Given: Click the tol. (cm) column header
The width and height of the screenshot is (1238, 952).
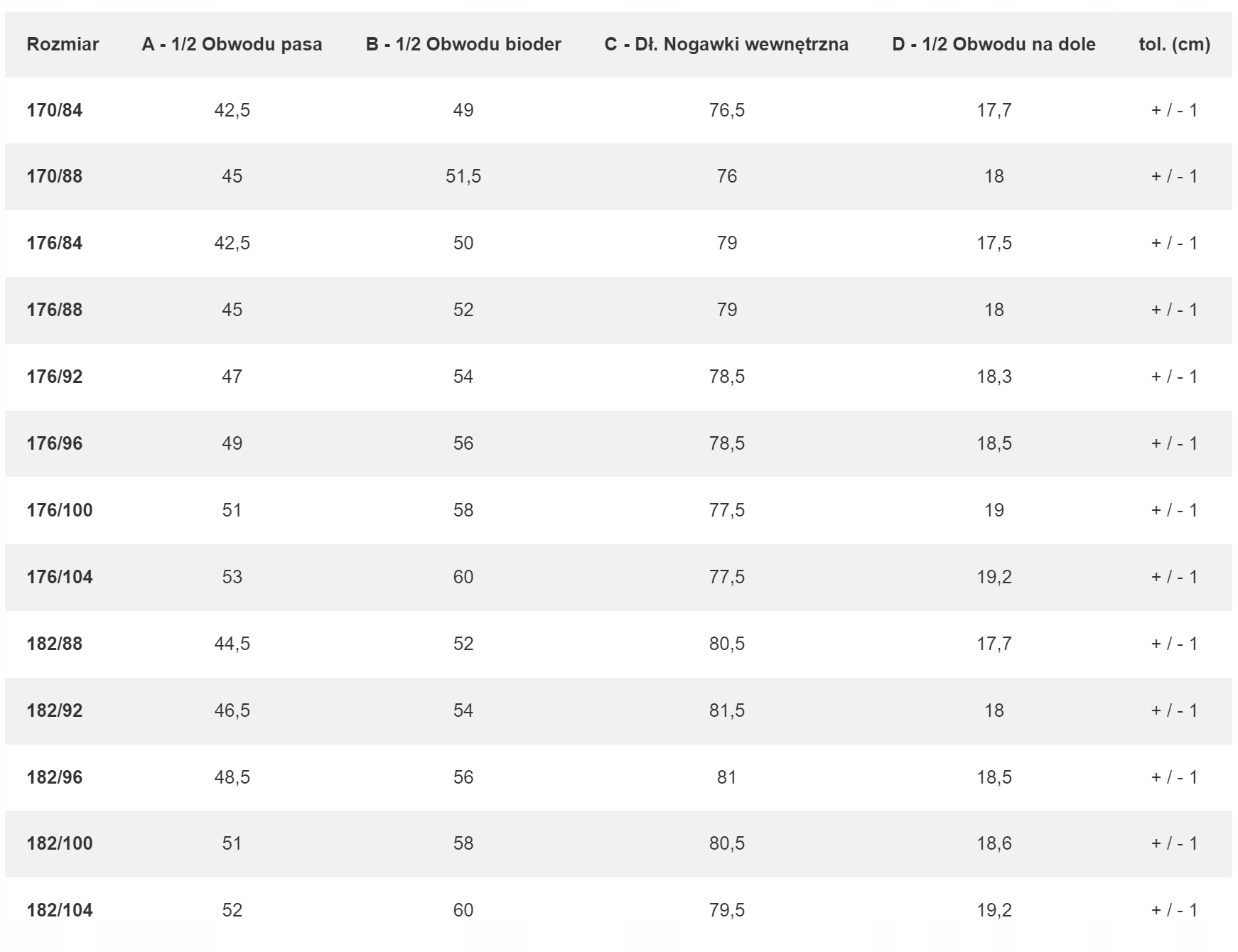Looking at the screenshot, I should coord(1174,44).
